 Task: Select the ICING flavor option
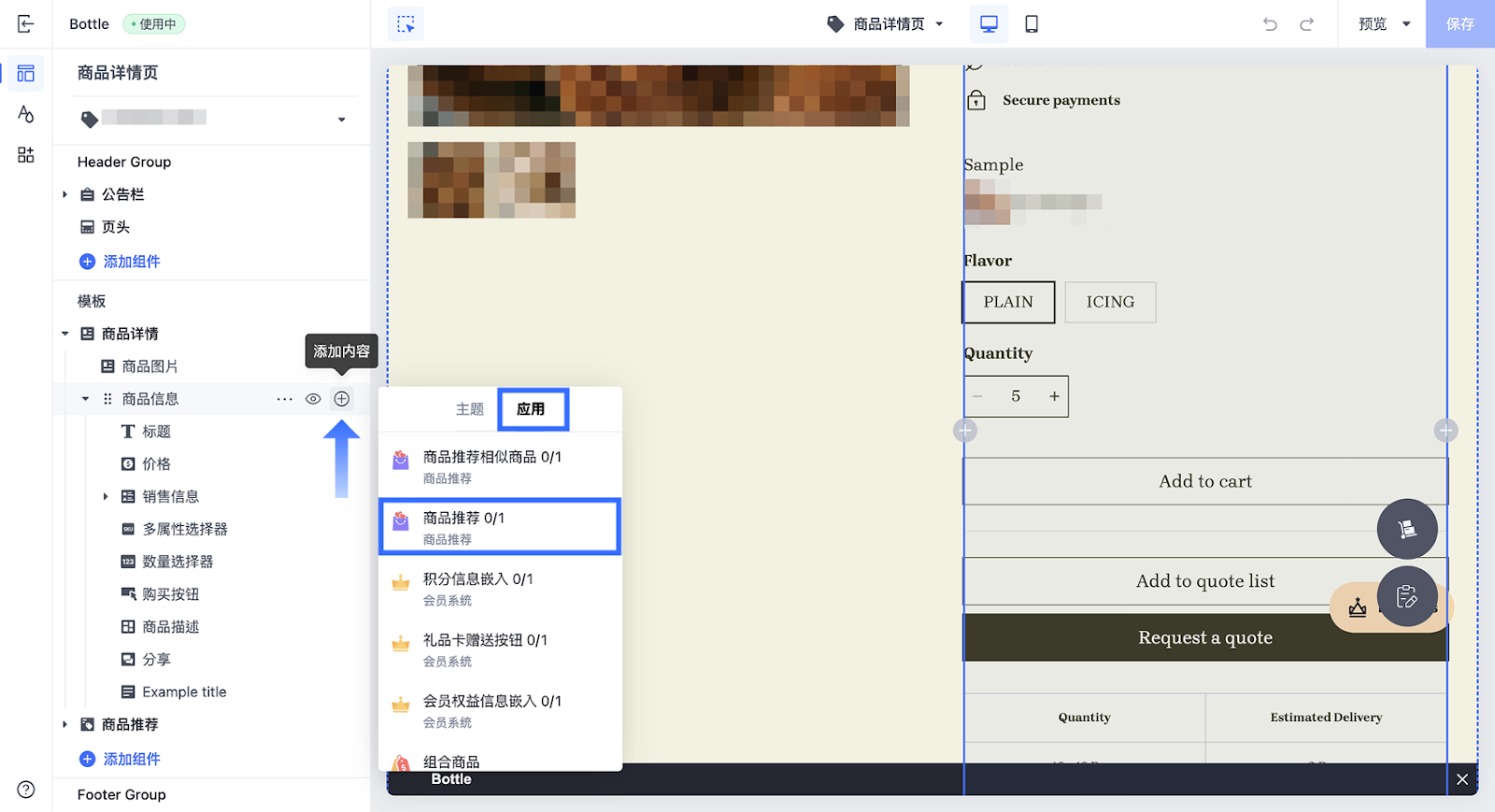1110,303
